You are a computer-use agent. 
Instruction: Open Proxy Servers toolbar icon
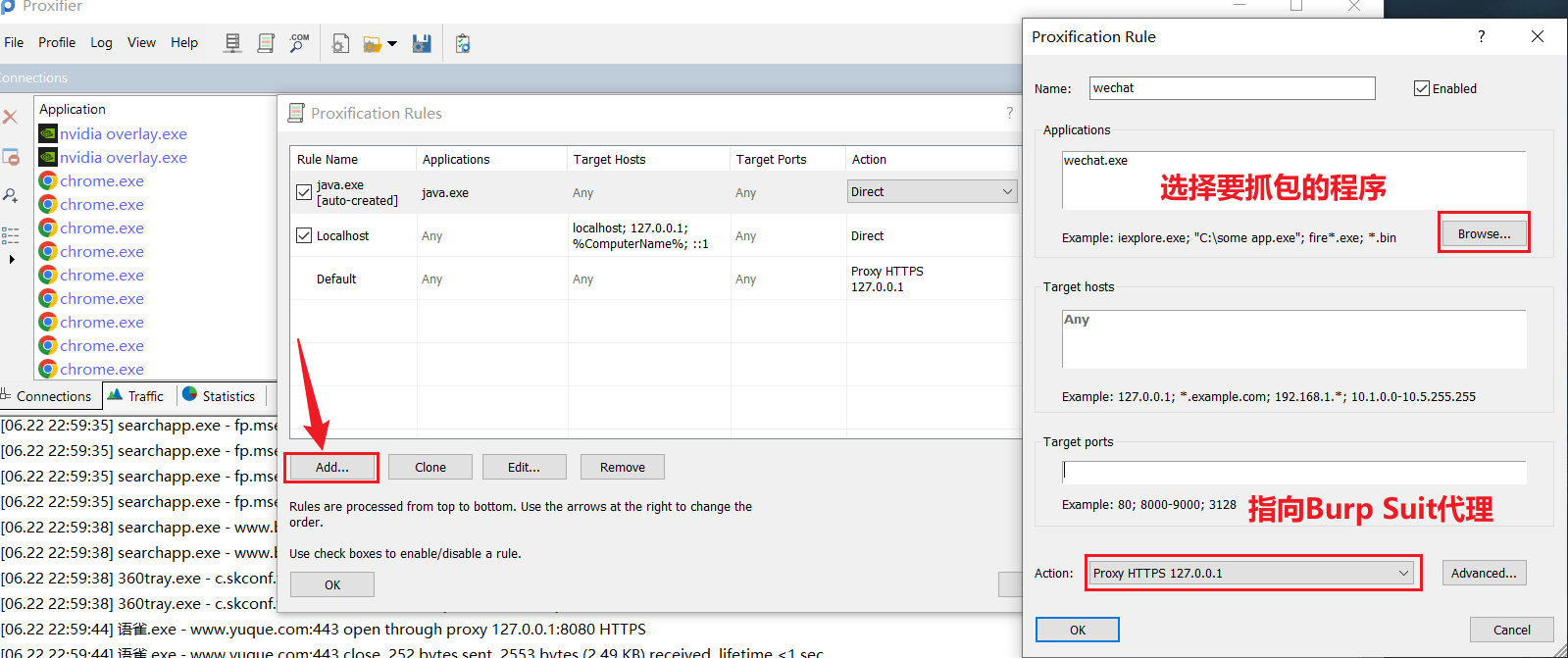click(x=232, y=43)
